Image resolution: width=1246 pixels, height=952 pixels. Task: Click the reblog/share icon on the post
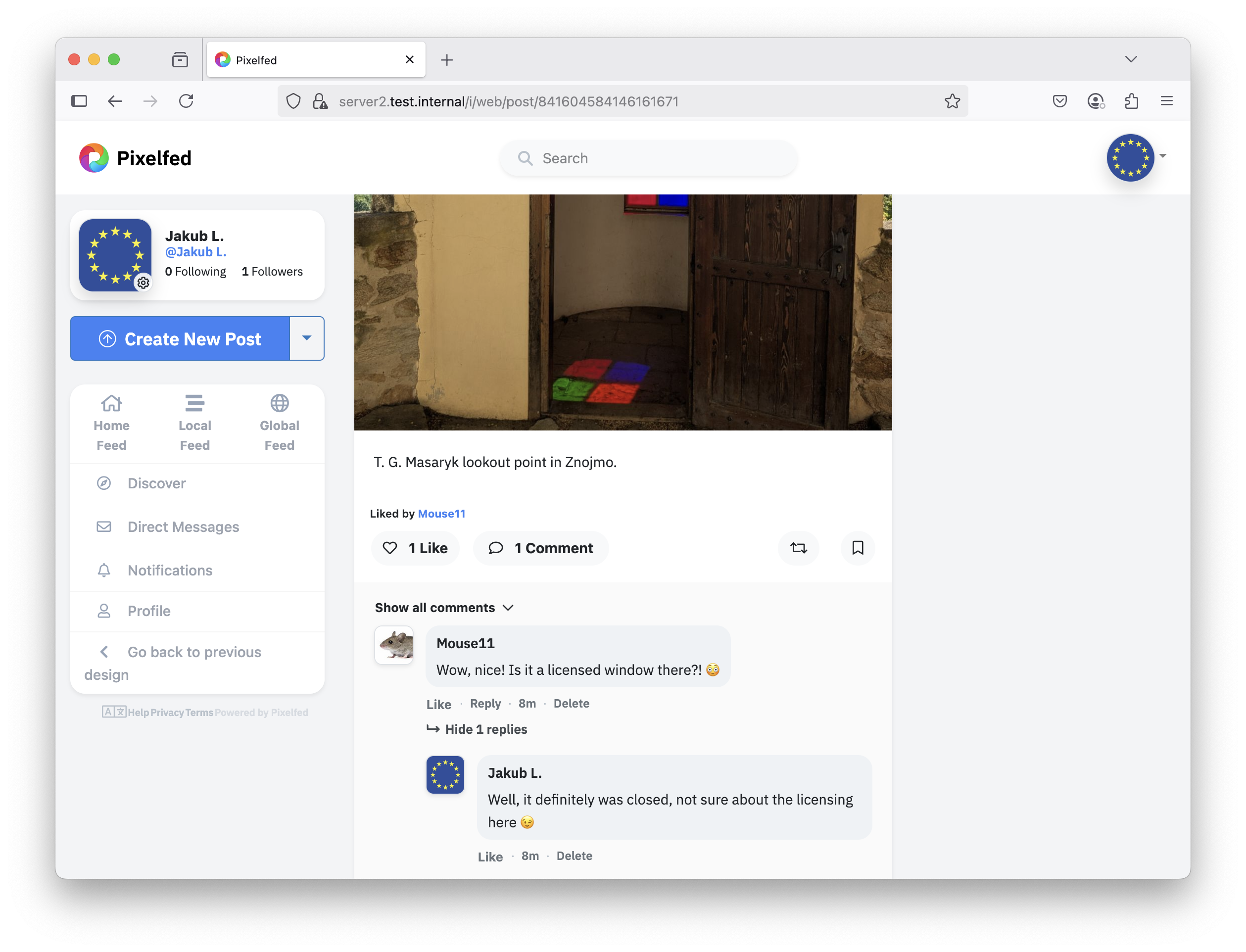798,548
